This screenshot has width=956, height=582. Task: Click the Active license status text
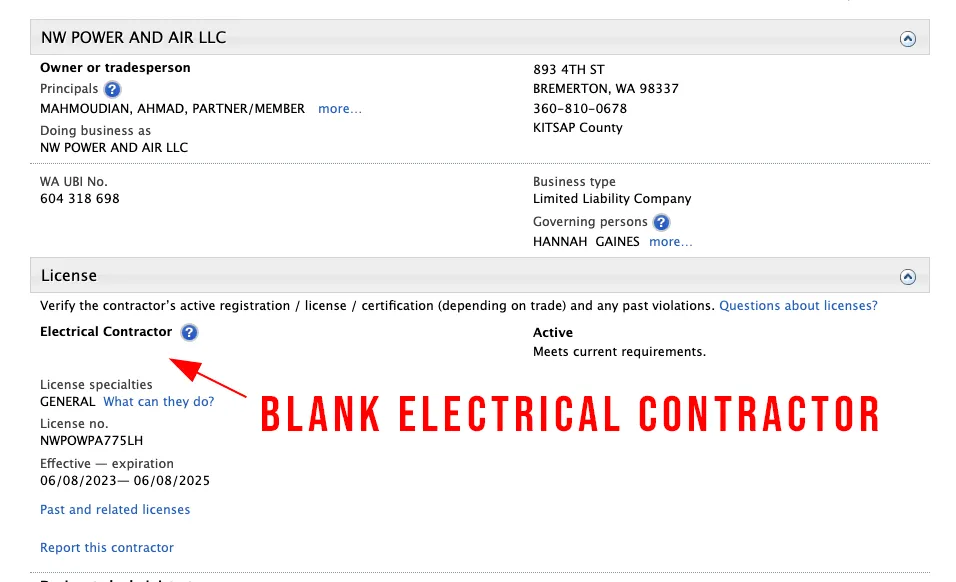pyautogui.click(x=553, y=333)
